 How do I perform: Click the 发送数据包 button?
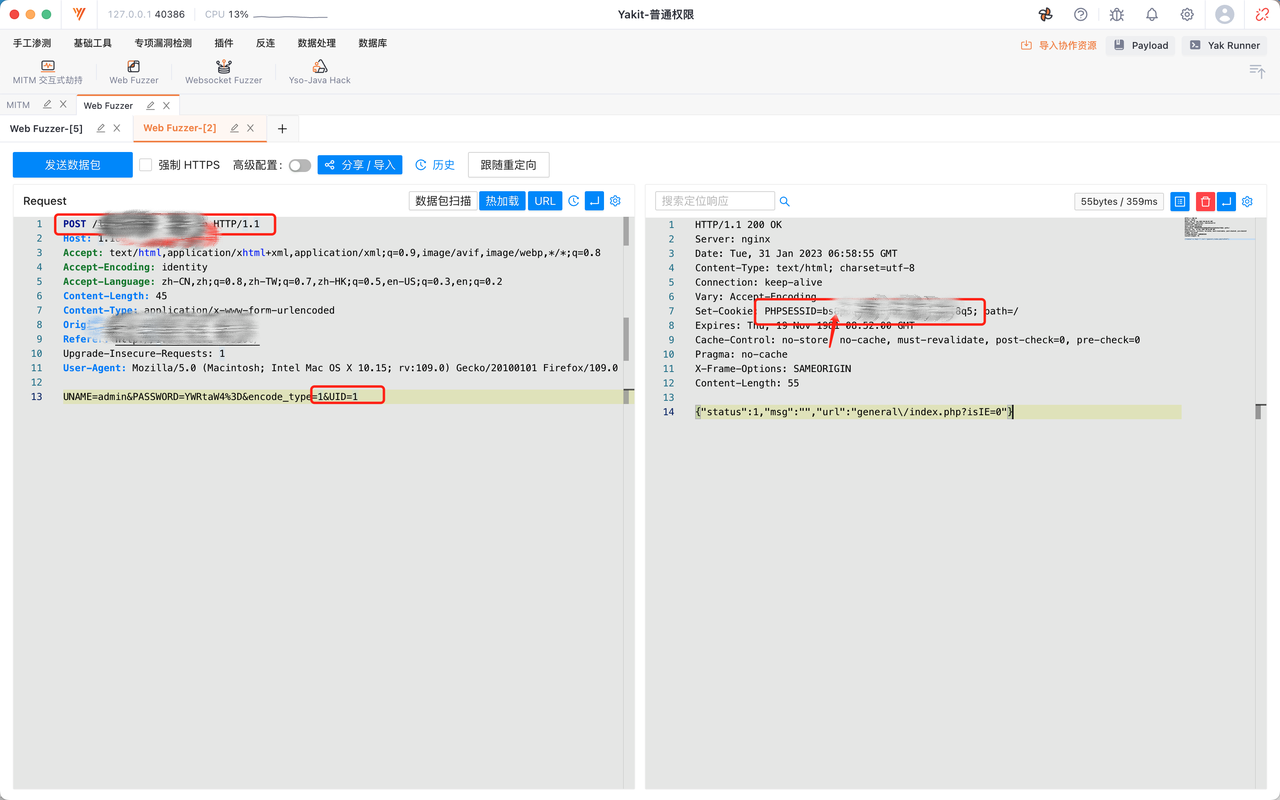72,165
